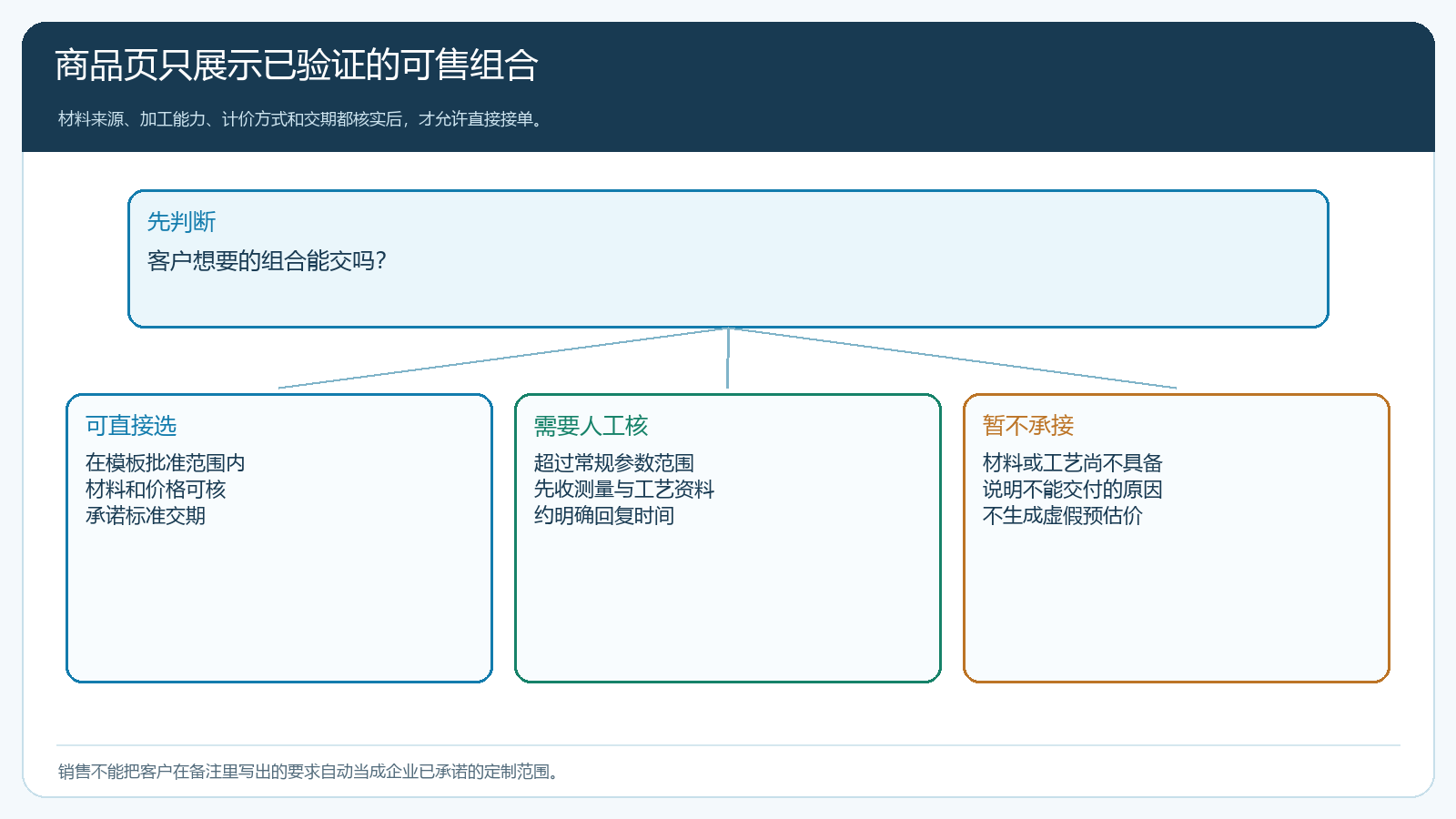Image resolution: width=1456 pixels, height=819 pixels.
Task: Select the line 约明确回复时间
Action: pos(603,516)
